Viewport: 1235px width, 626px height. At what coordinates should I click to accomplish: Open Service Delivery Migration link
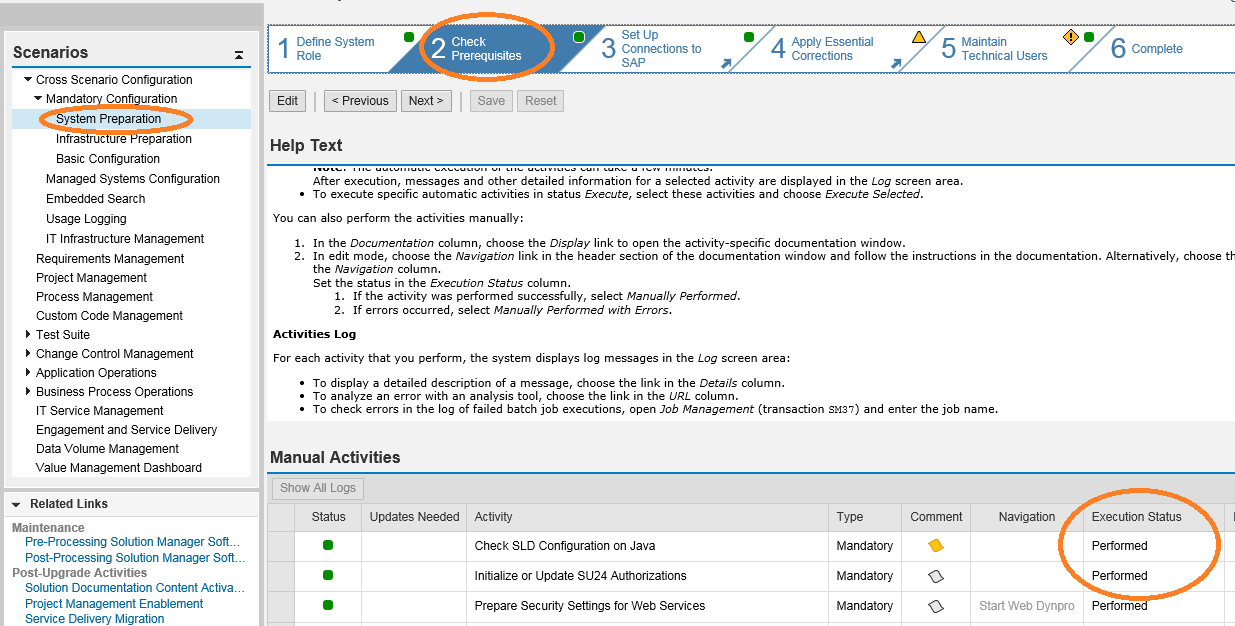(x=94, y=619)
